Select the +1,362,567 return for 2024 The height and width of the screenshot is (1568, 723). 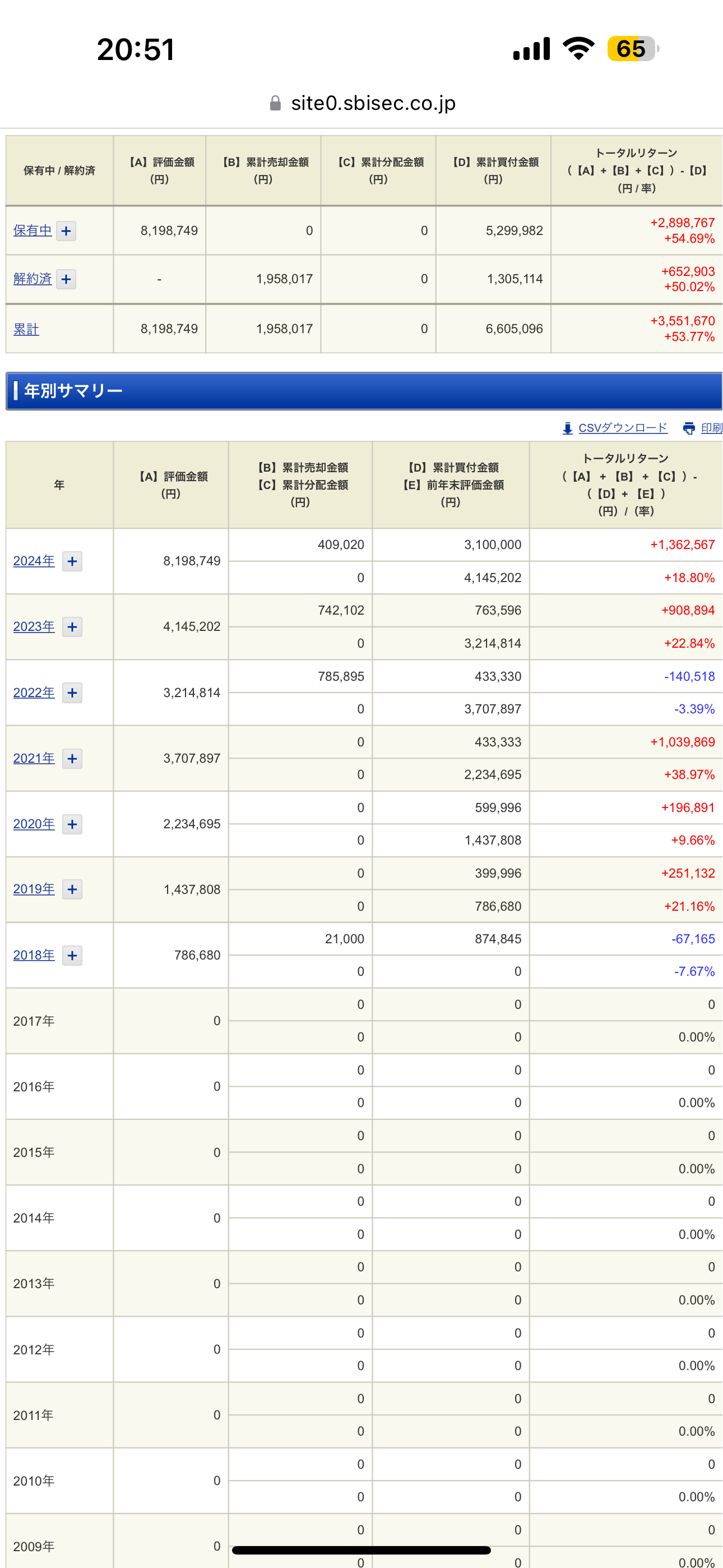[x=682, y=545]
